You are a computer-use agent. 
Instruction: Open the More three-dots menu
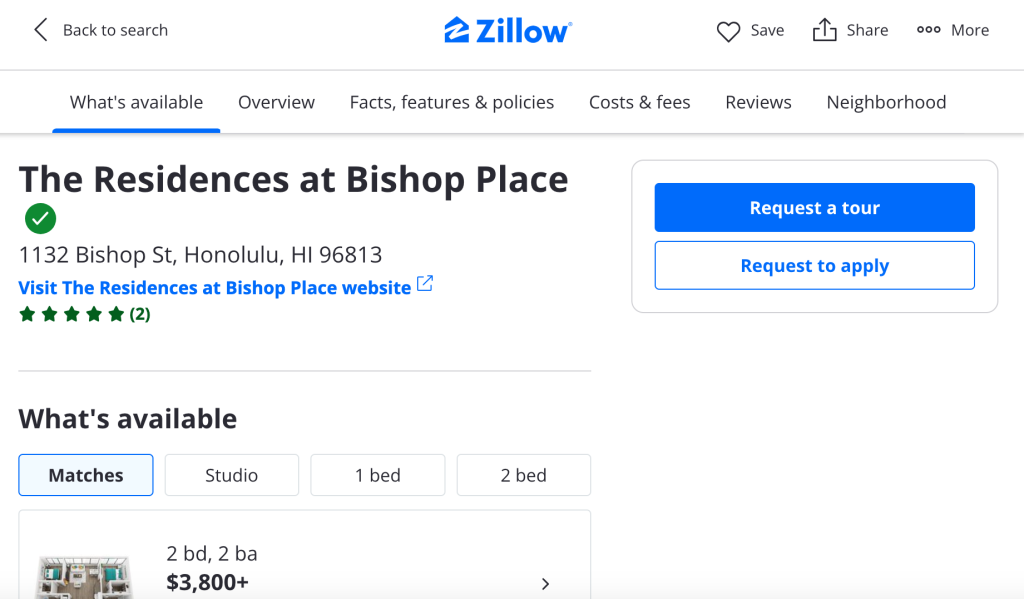click(929, 30)
